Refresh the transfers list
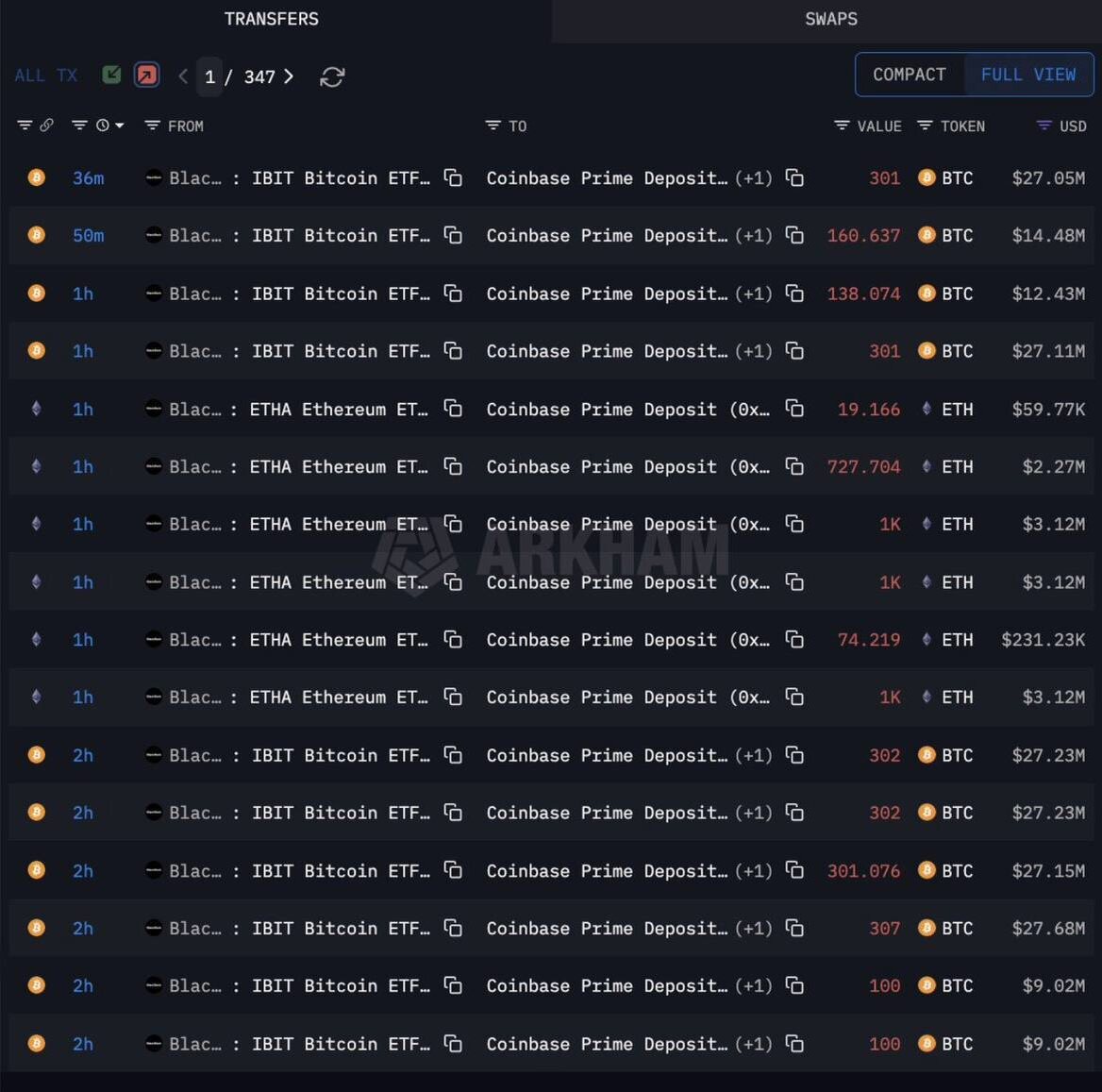The width and height of the screenshot is (1102, 1092). point(332,76)
